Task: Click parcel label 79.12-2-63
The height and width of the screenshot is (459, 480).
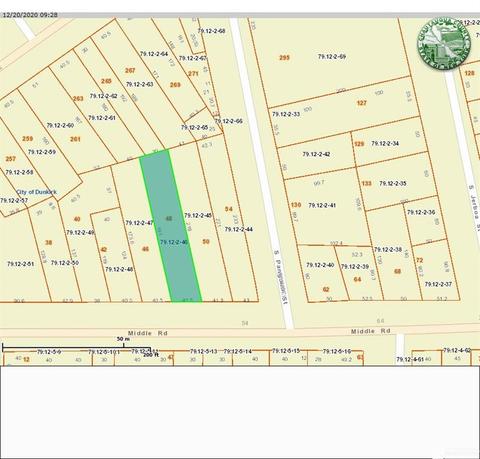Action: pyautogui.click(x=140, y=84)
